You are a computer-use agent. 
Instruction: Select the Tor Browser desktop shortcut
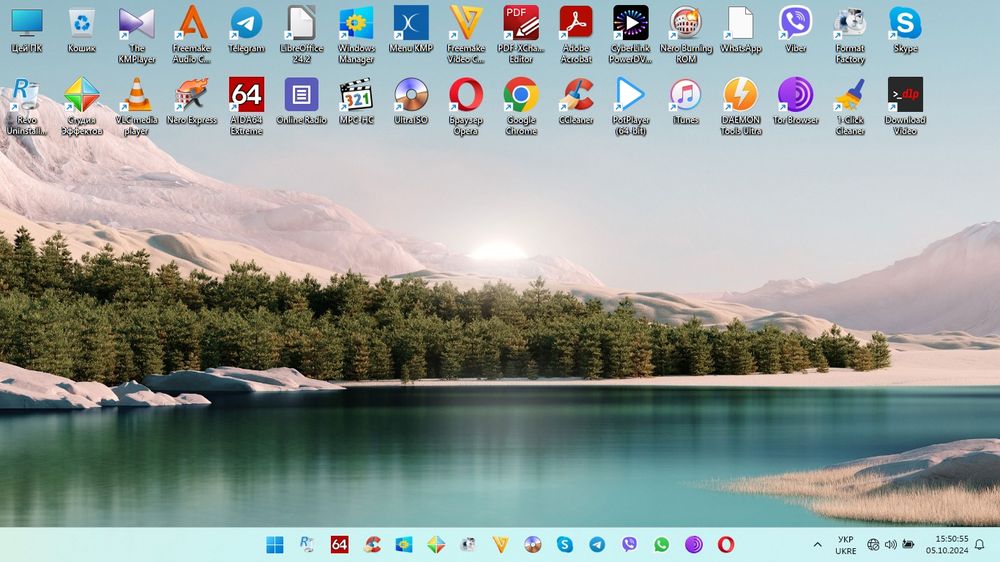point(795,102)
